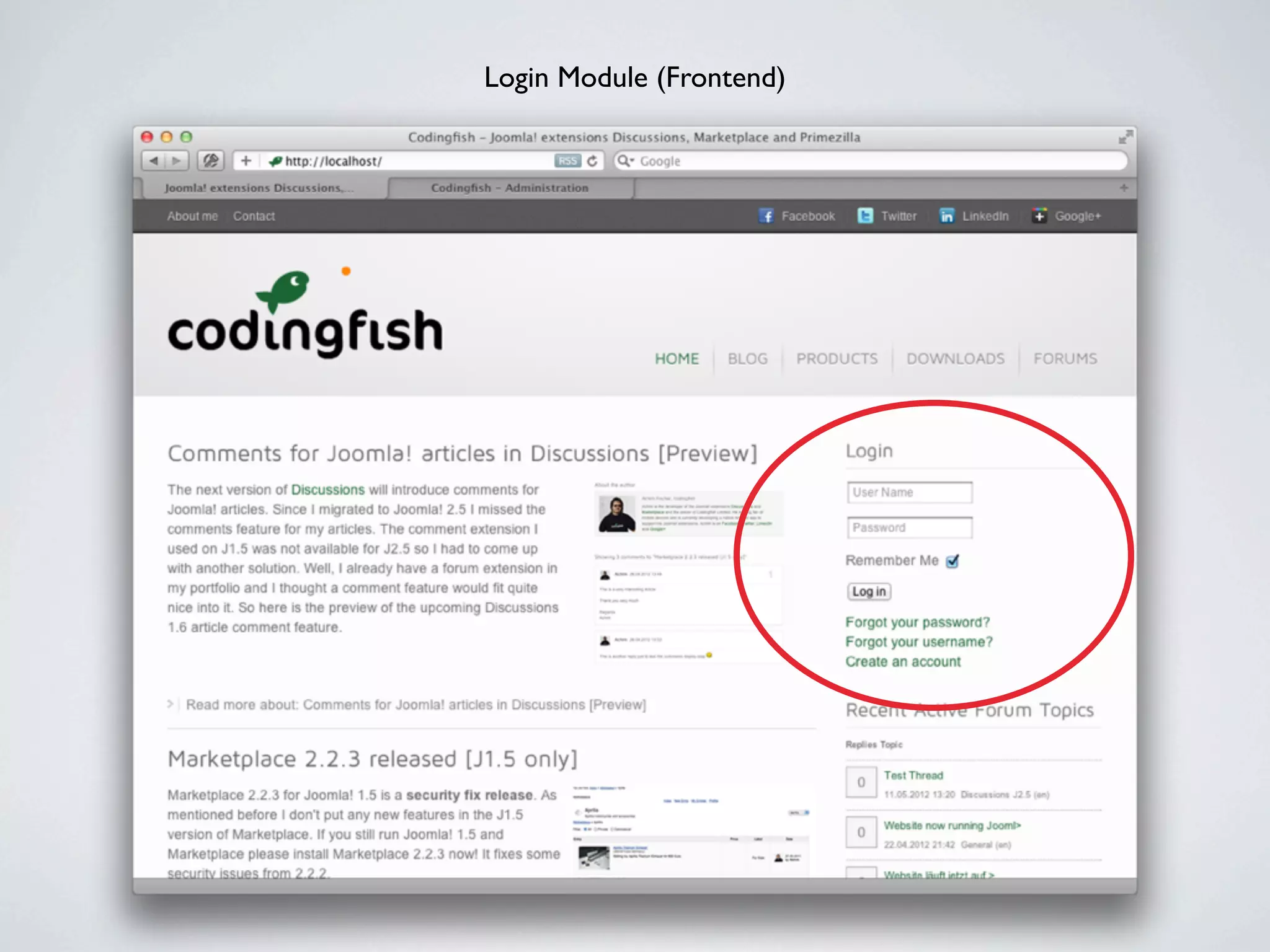1270x952 pixels.
Task: Toggle the Remember Me checkbox
Action: click(x=952, y=561)
